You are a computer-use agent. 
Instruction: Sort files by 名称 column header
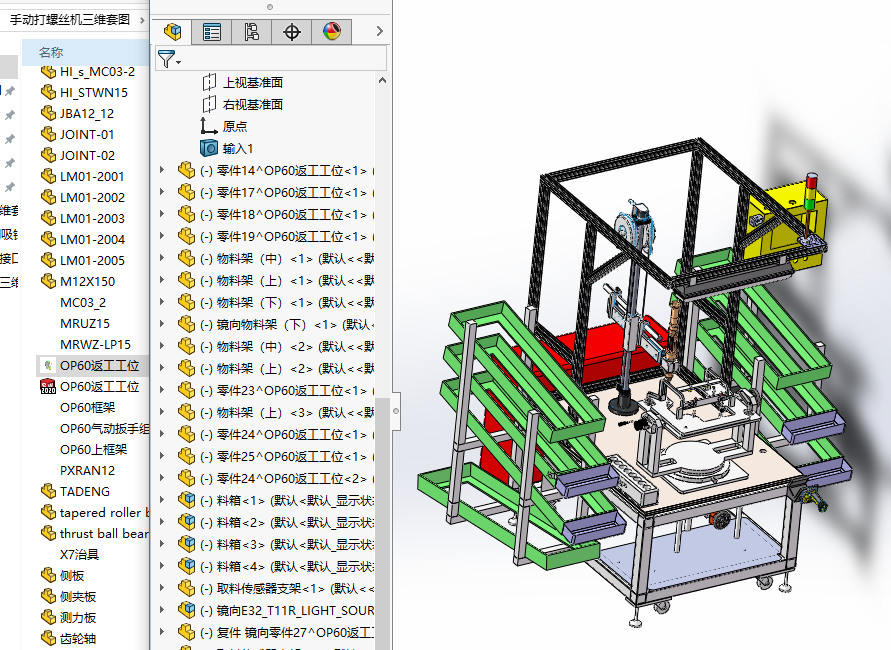[x=51, y=52]
